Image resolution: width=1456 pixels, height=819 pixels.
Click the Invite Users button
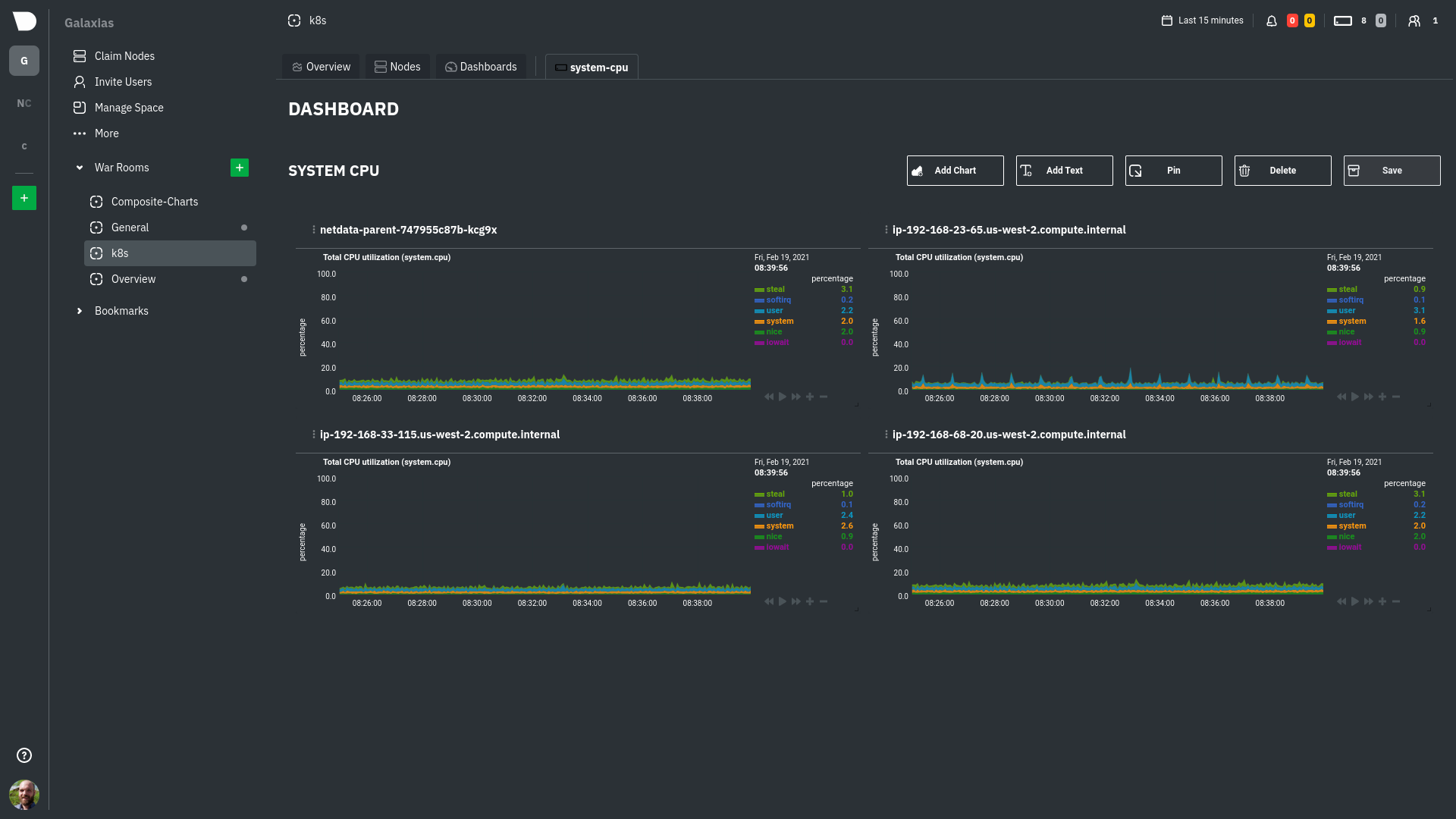[x=123, y=82]
